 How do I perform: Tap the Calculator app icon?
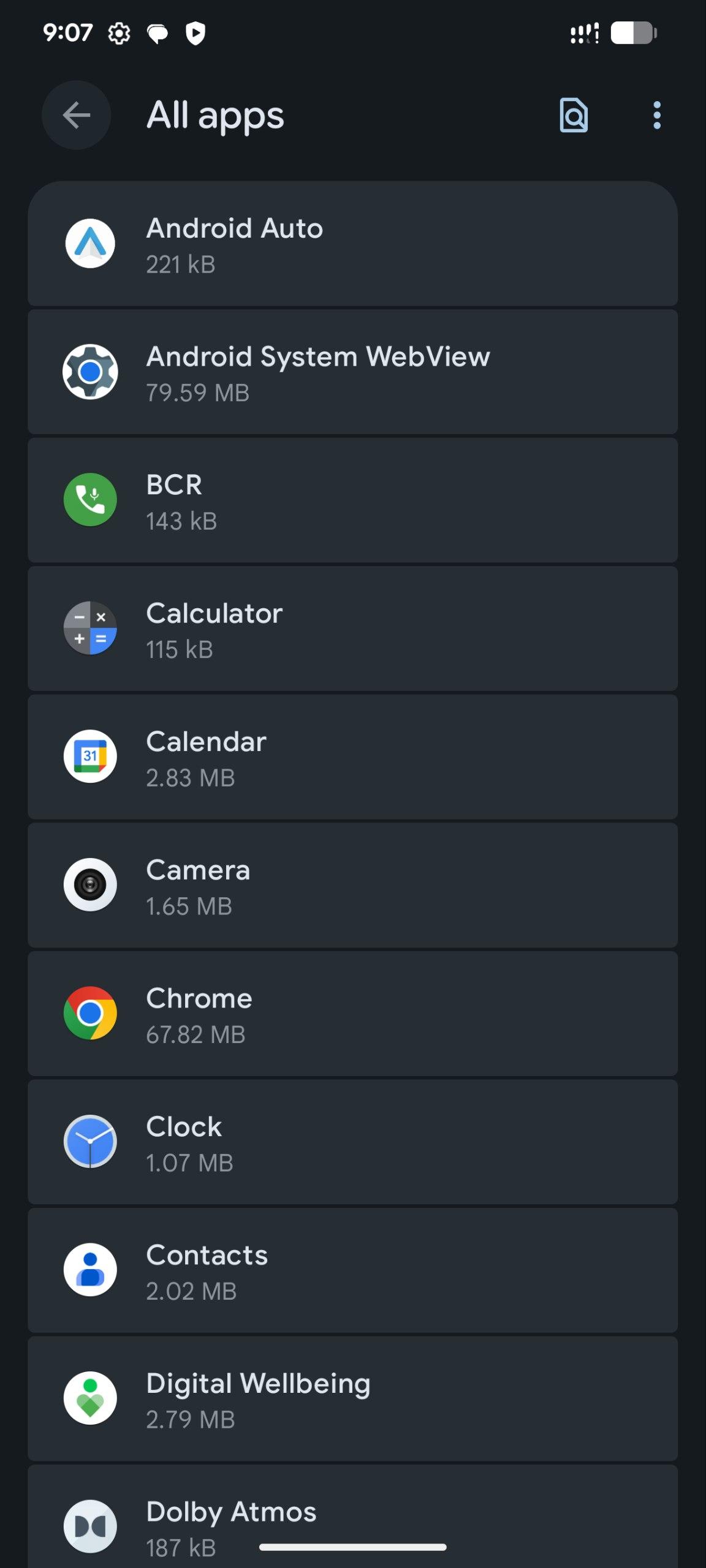[90, 628]
